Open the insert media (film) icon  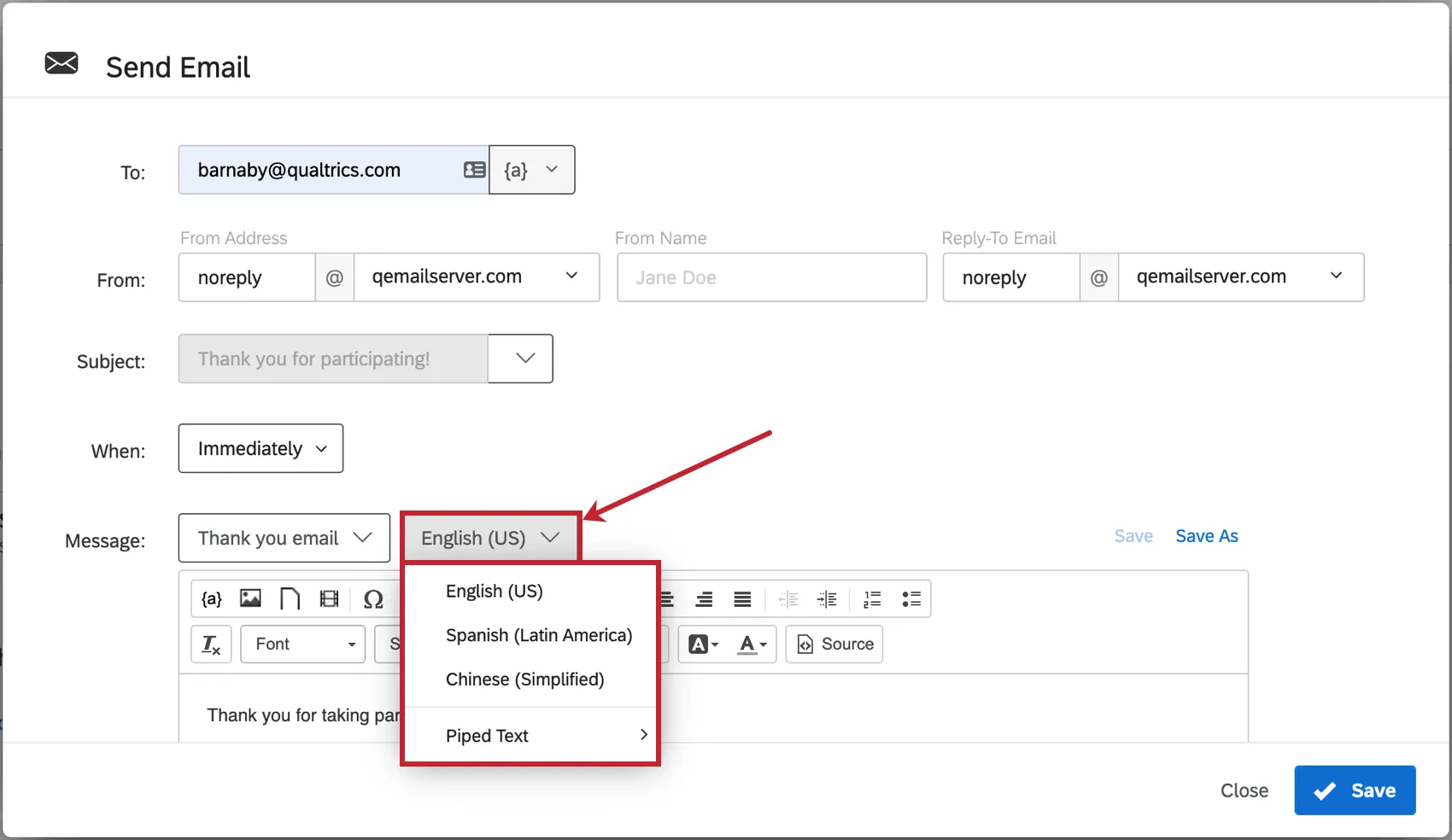(329, 598)
